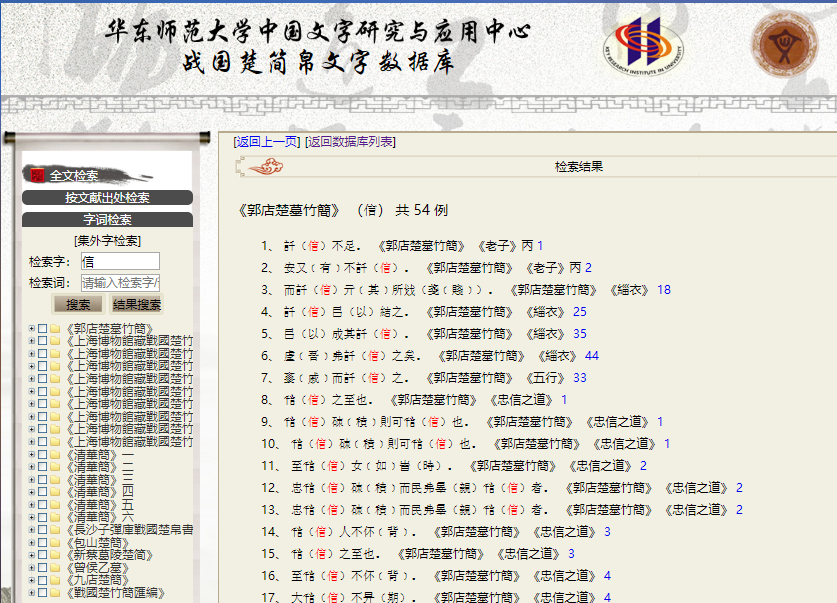Open the 全文检索 section
This screenshot has width=837, height=603.
[74, 176]
